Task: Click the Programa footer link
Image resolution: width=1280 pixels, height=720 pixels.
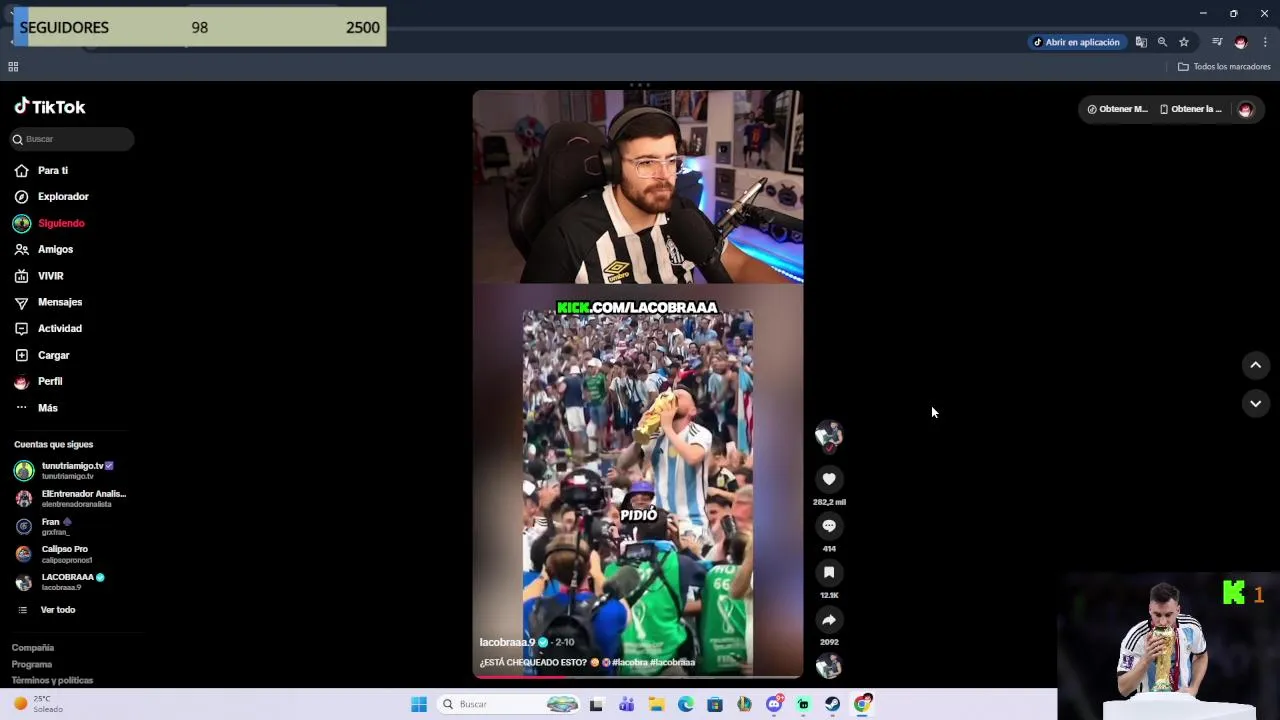Action: click(32, 664)
